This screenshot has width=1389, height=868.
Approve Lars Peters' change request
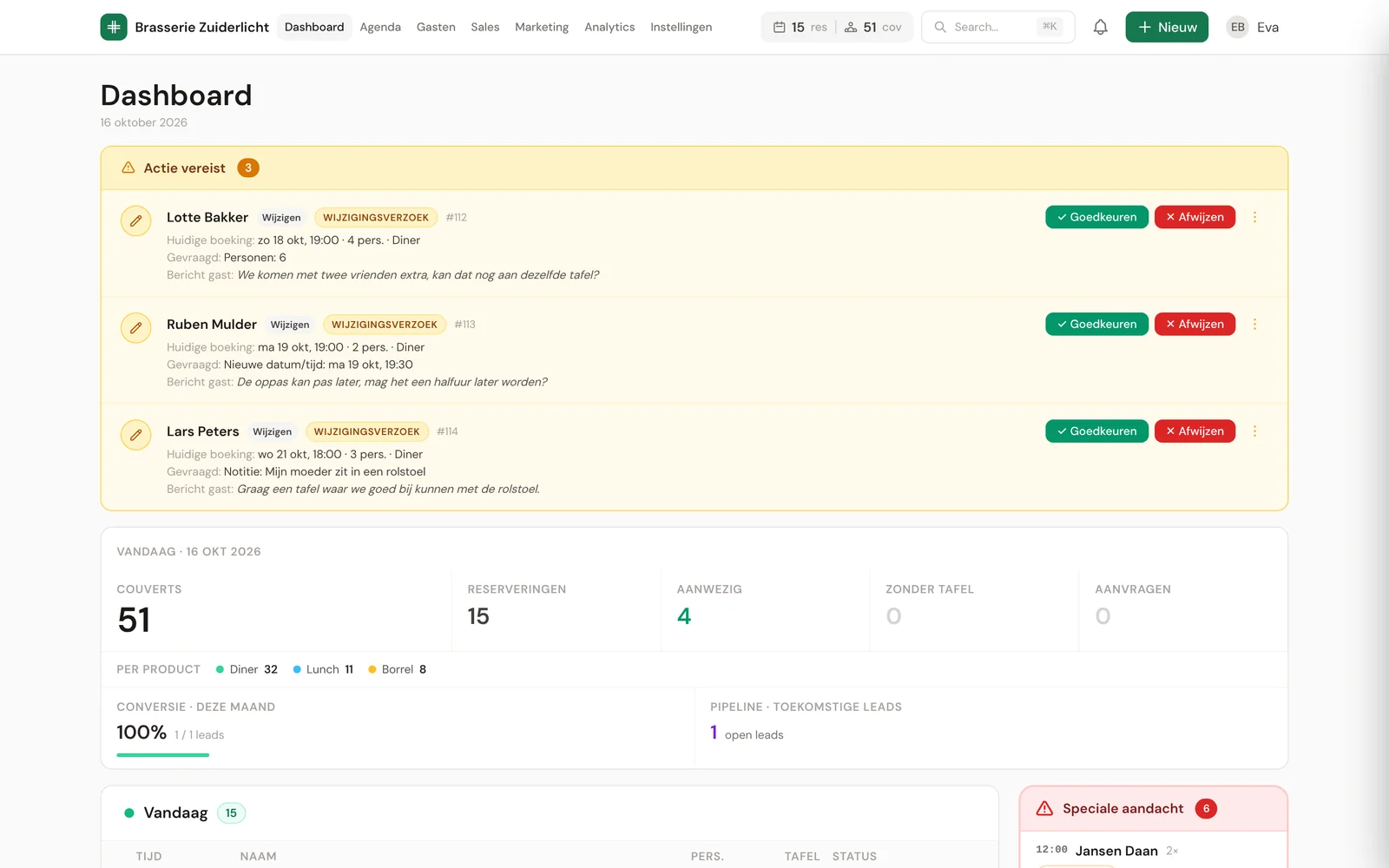pos(1097,431)
